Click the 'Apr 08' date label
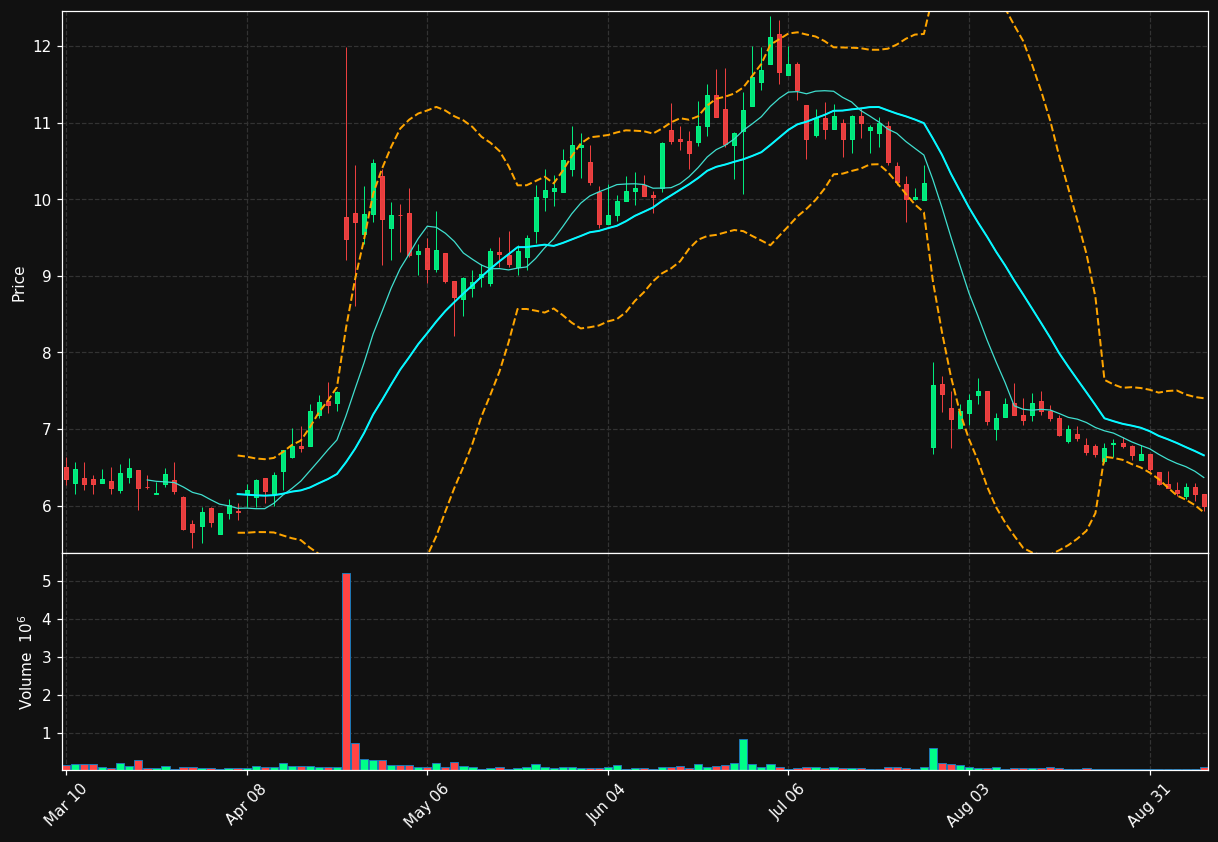Viewport: 1218px width, 842px height. coord(246,804)
